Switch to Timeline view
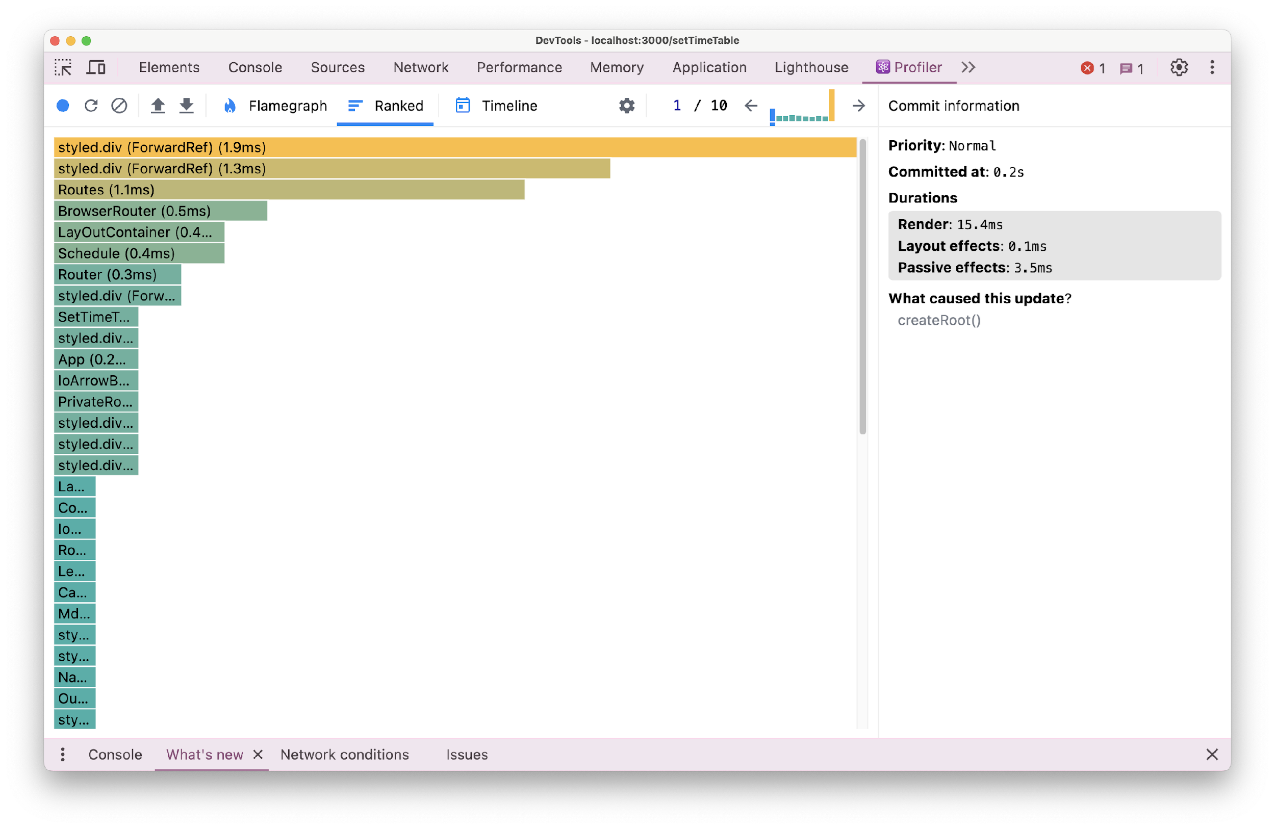Image resolution: width=1275 pixels, height=829 pixels. [496, 106]
